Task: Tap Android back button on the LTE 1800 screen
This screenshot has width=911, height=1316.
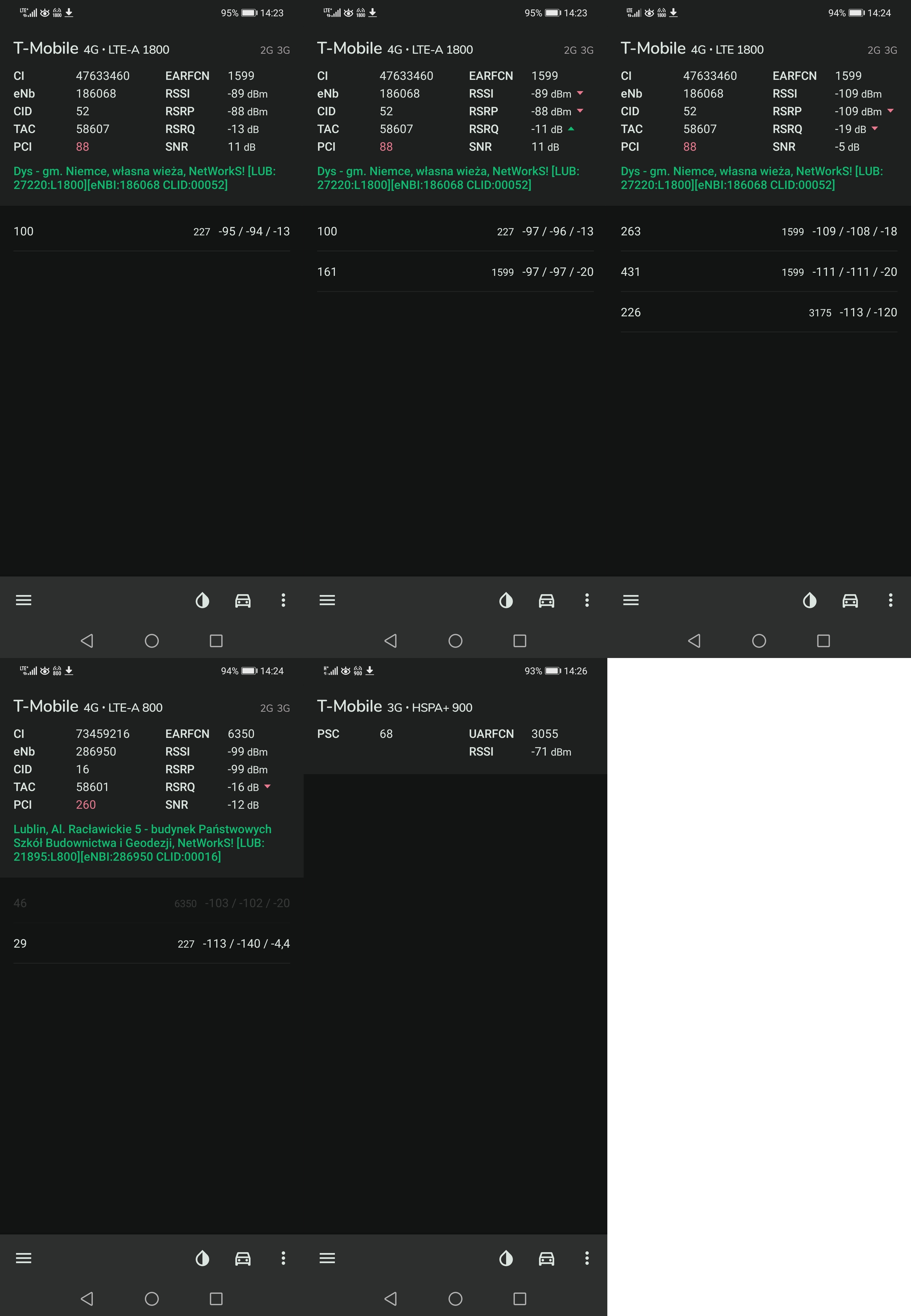Action: click(x=694, y=640)
